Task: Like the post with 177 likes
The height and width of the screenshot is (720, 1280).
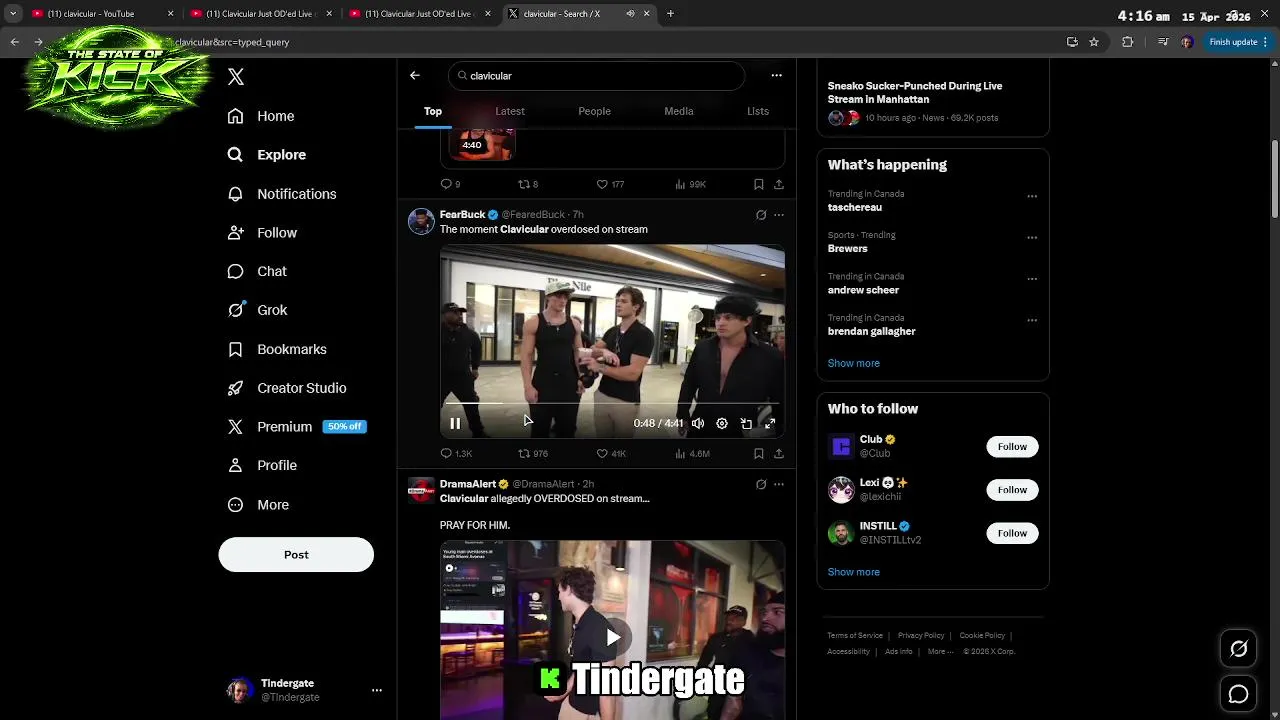Action: pyautogui.click(x=610, y=184)
